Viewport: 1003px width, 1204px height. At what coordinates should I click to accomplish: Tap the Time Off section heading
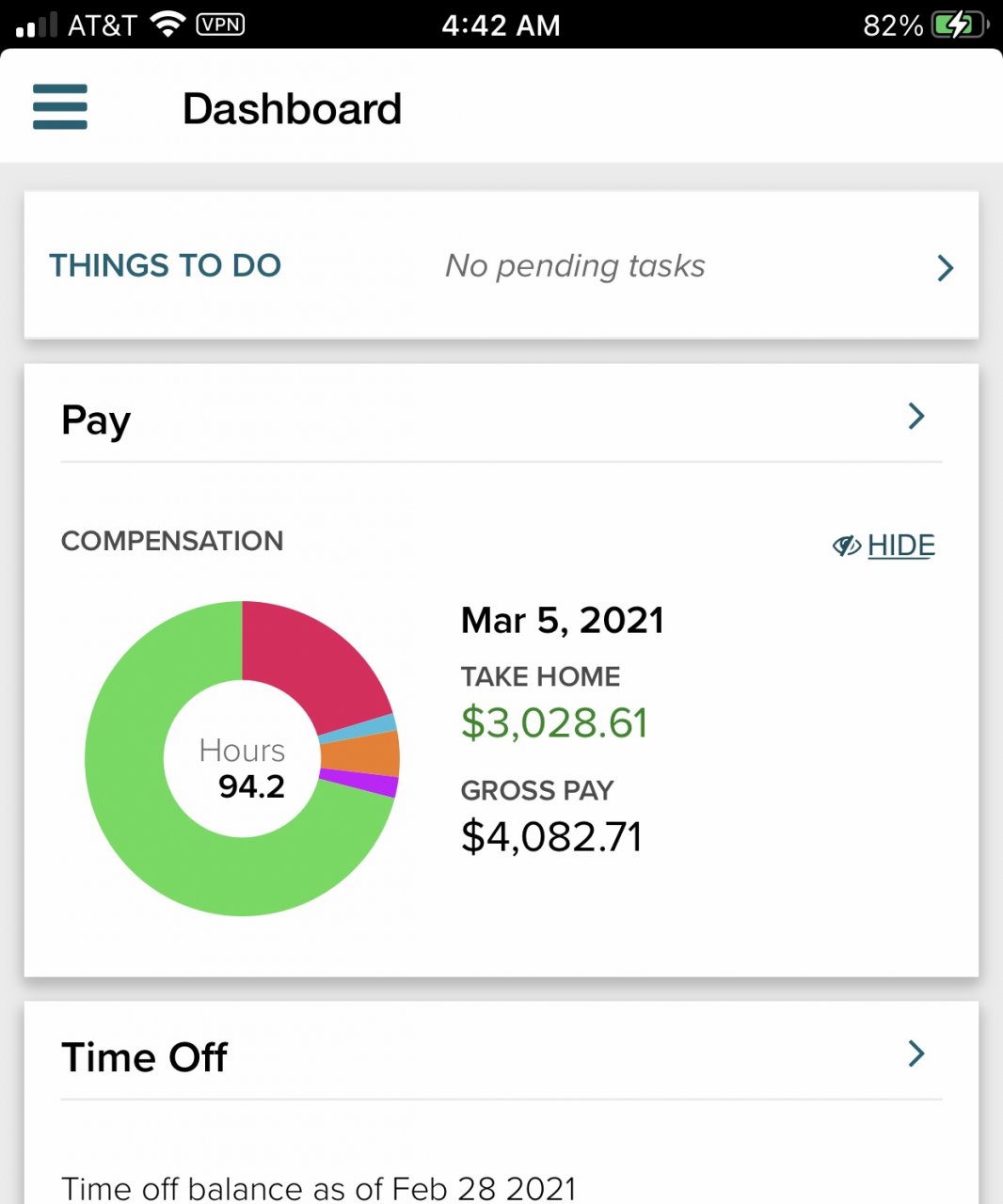pyautogui.click(x=144, y=1057)
